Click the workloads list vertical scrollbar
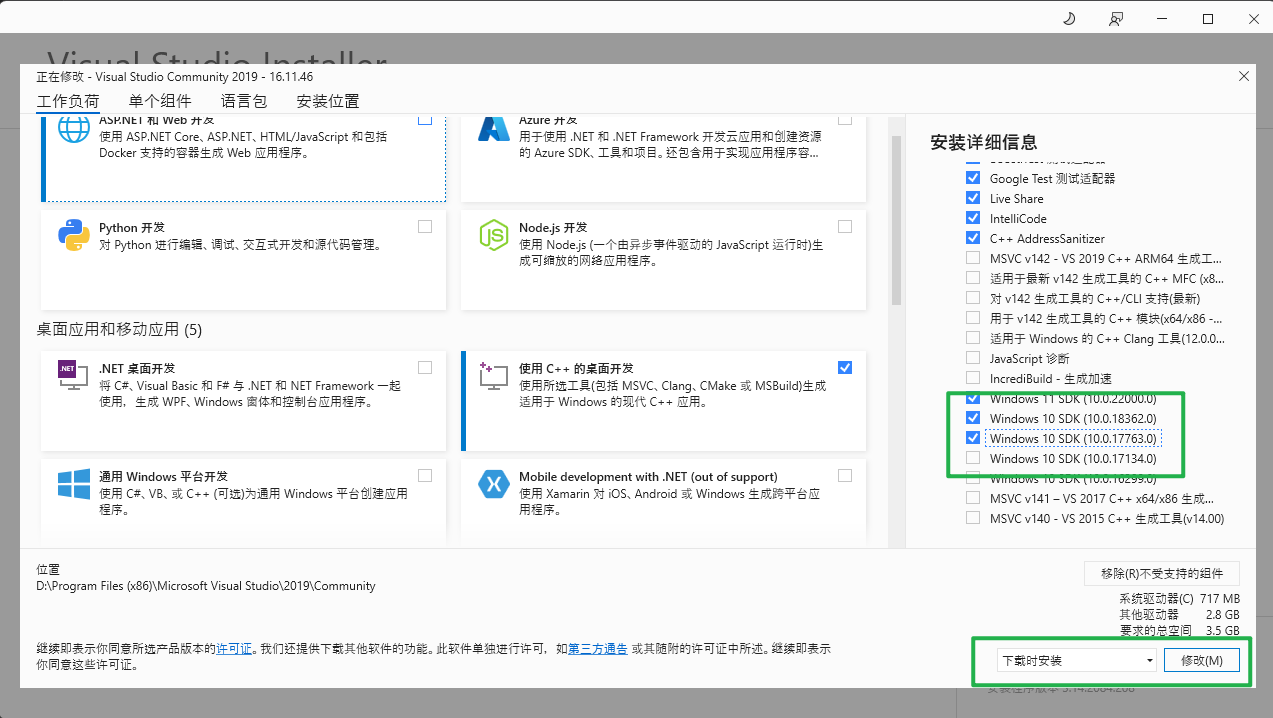The image size is (1273, 718). (x=896, y=220)
